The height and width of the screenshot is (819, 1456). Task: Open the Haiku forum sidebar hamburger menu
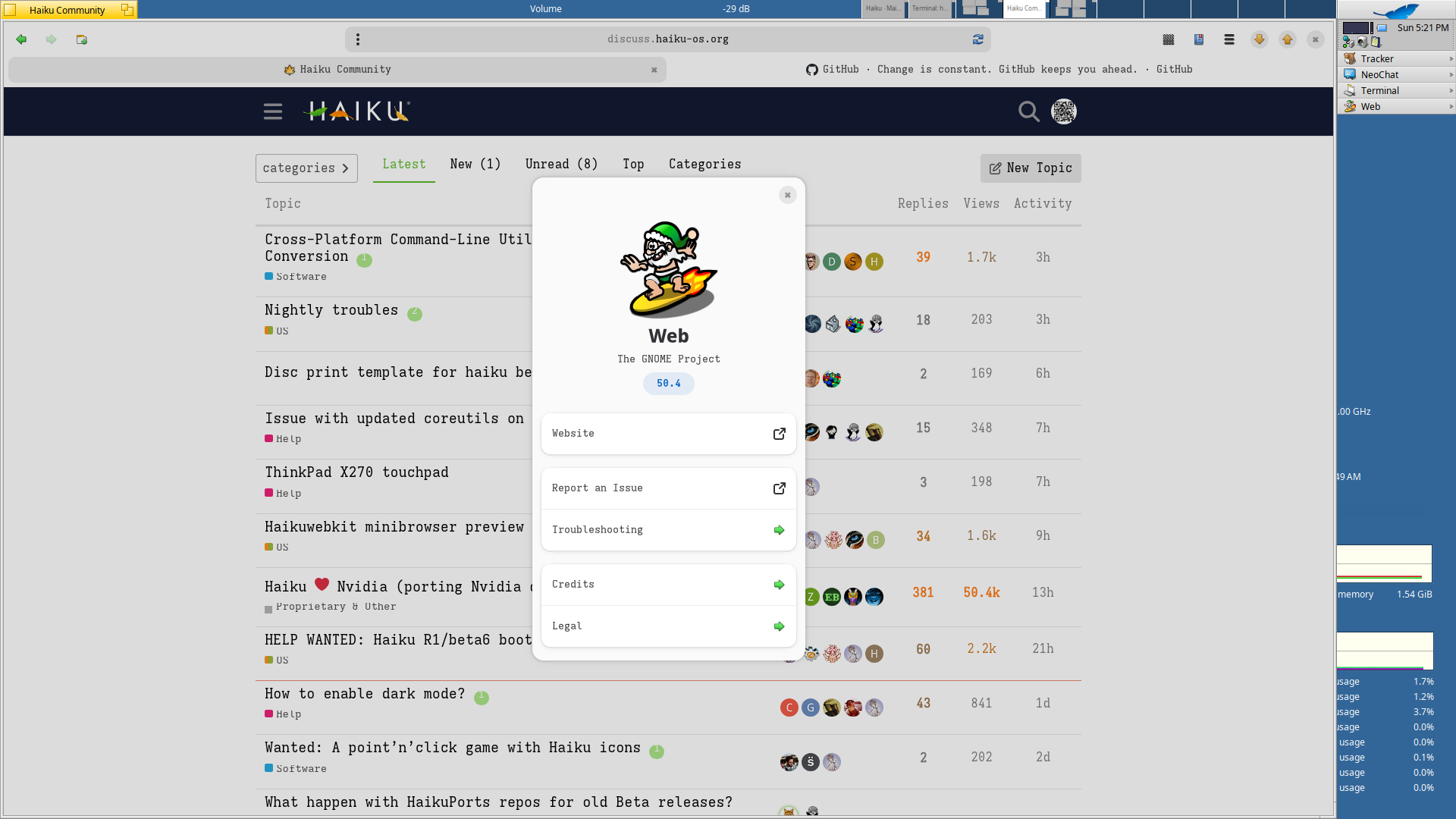click(x=273, y=111)
